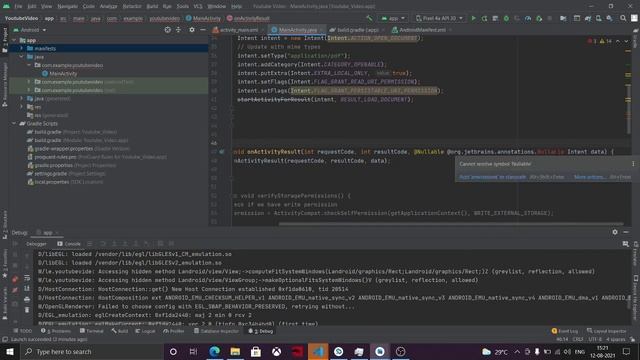Screen dimensions: 640x360
Task: Click the print icon in Debug side toolbar
Action: pyautogui.click(x=27, y=299)
